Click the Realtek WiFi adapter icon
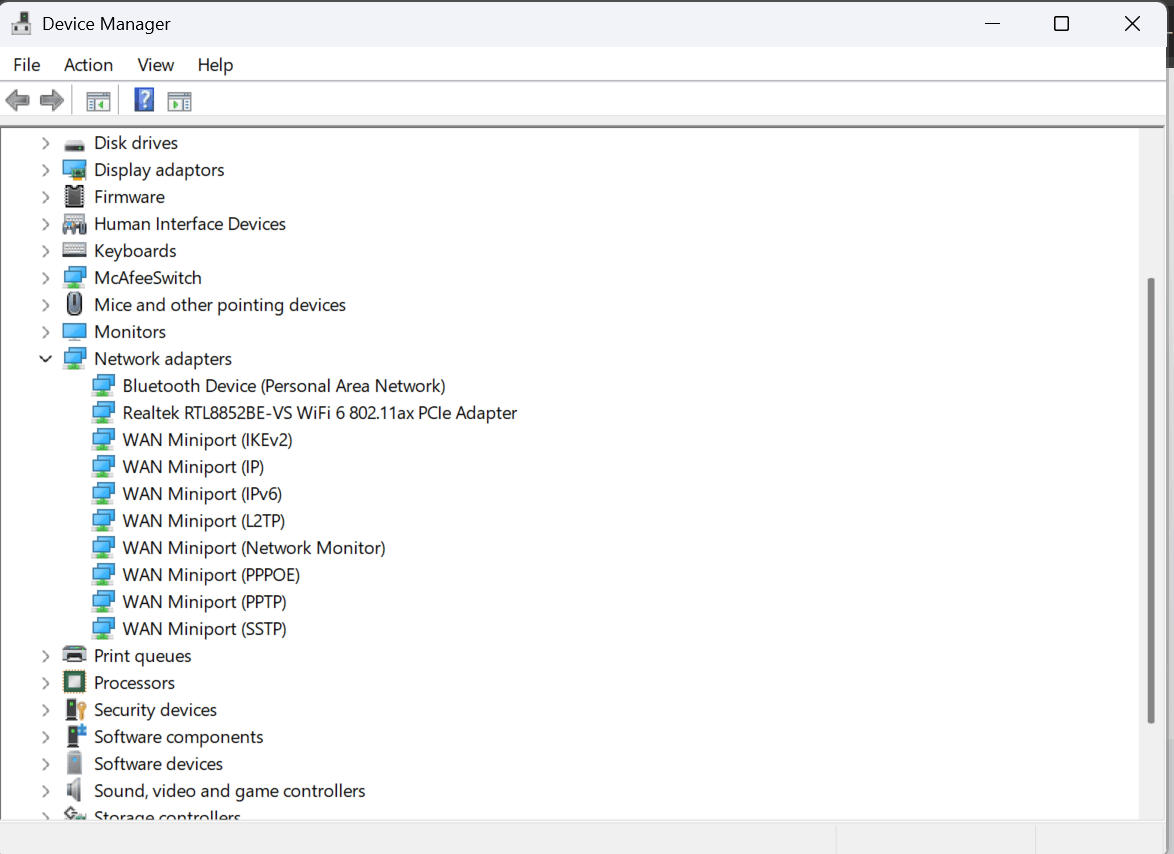 pyautogui.click(x=103, y=412)
